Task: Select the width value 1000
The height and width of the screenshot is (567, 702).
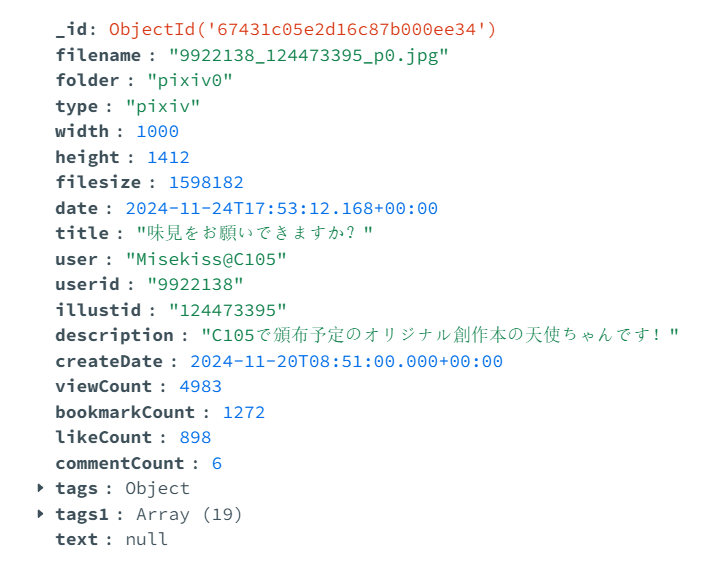Action: (x=158, y=131)
